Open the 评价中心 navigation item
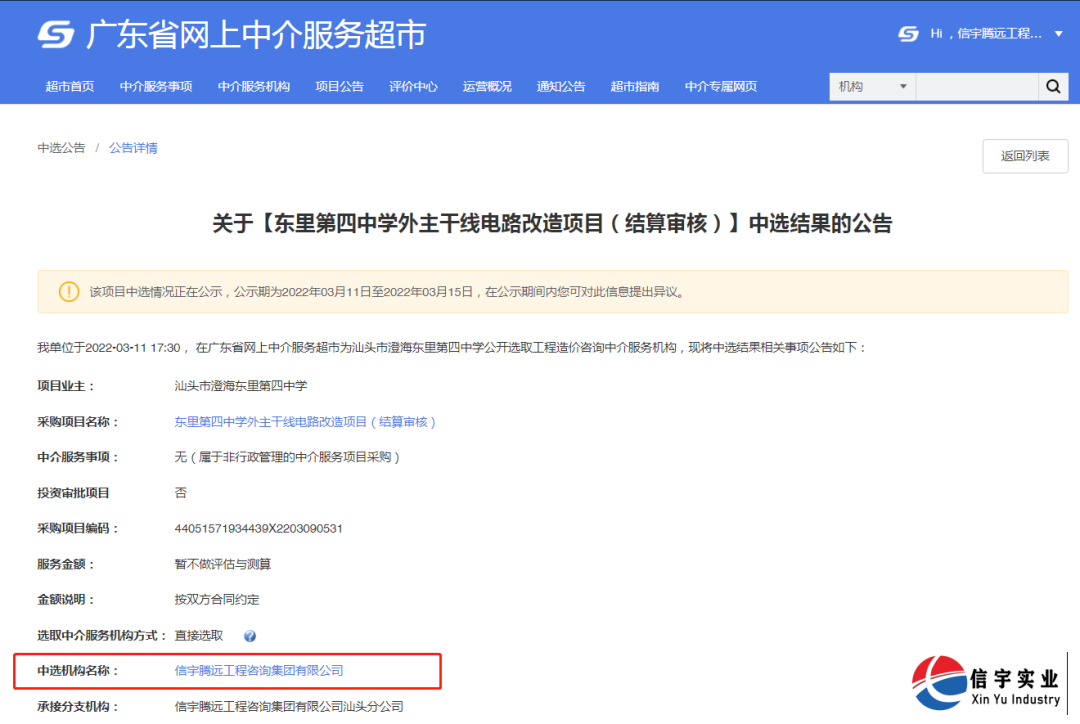The width and height of the screenshot is (1080, 724). click(x=413, y=87)
